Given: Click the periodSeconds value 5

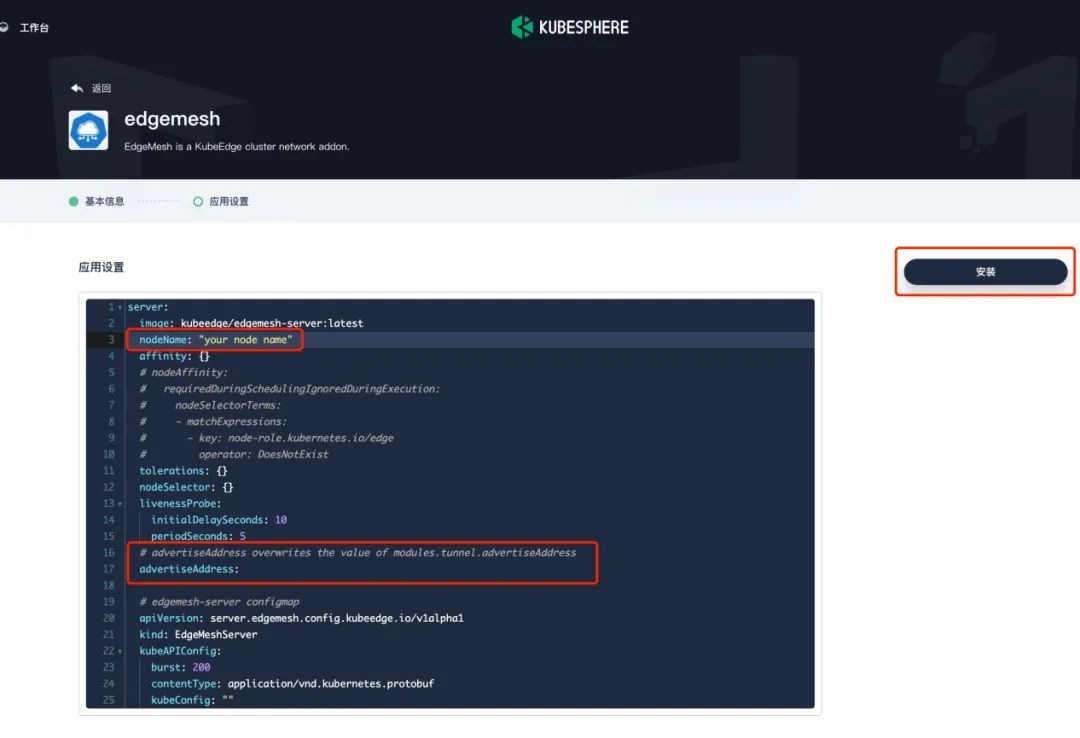Looking at the screenshot, I should [x=242, y=536].
